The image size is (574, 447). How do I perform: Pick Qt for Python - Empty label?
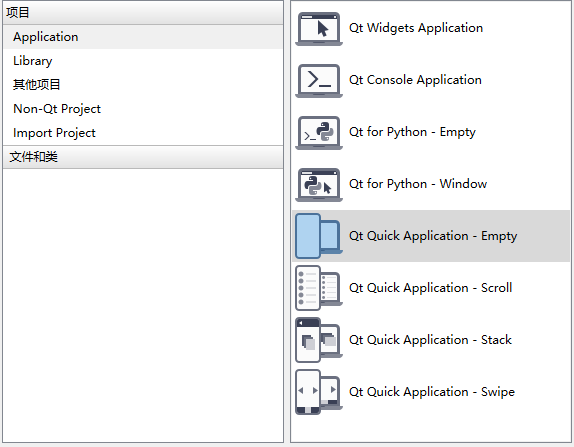pos(412,132)
